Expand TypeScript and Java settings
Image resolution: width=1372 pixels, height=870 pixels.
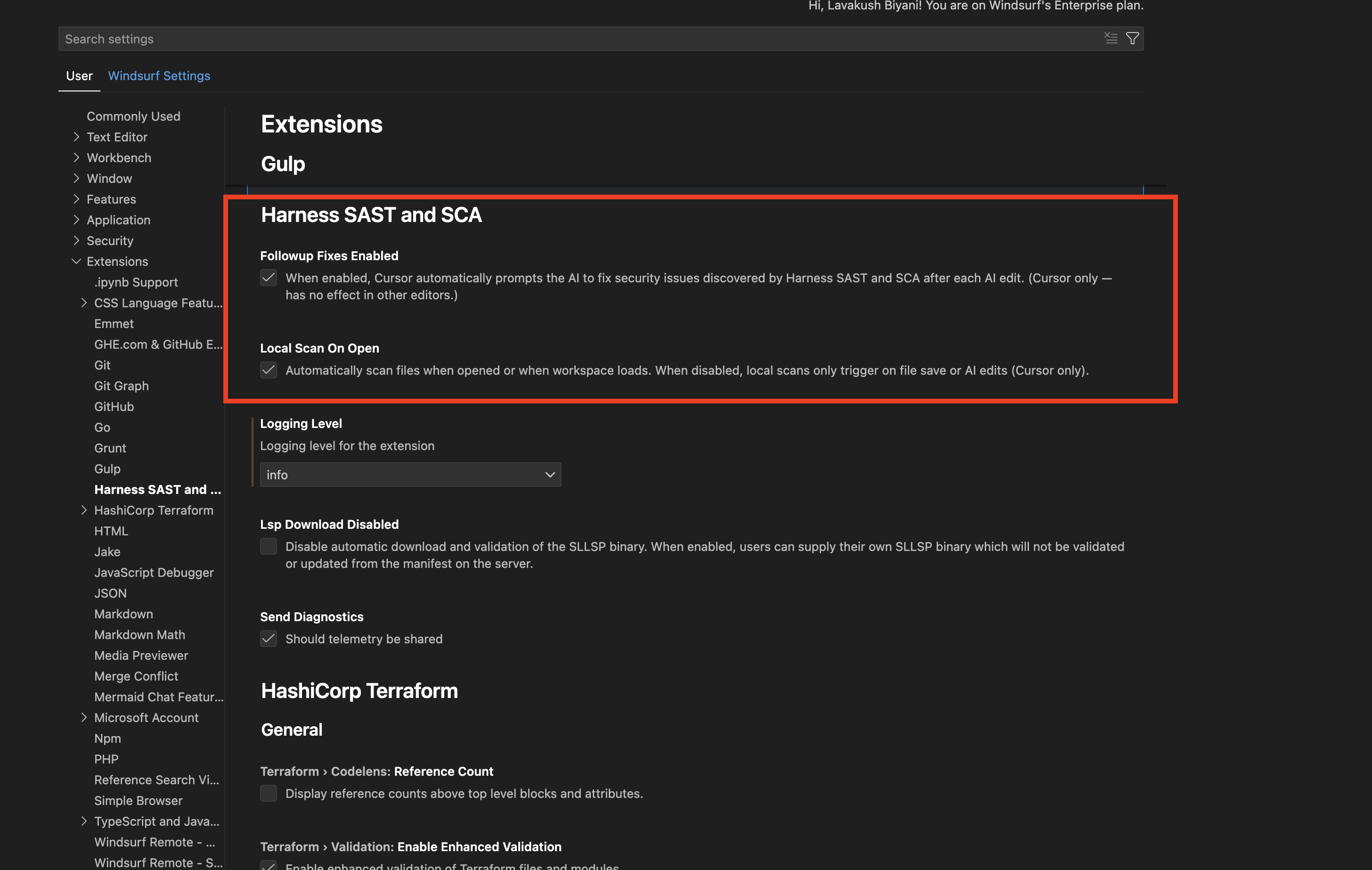85,821
